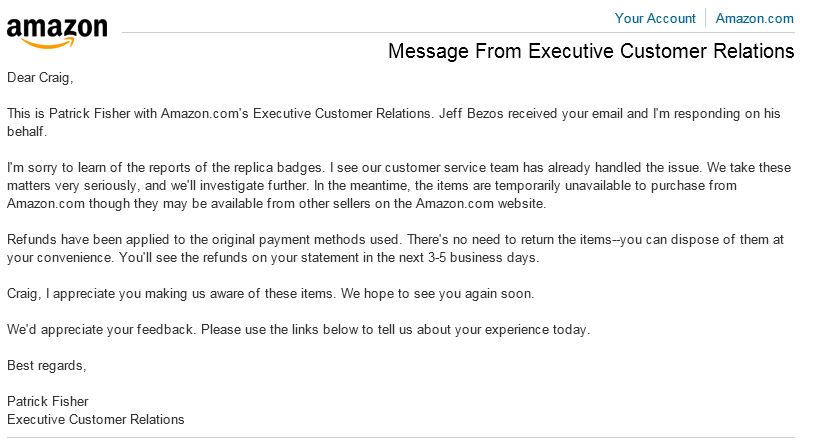Viewport: 815px width, 447px height.
Task: Click the We'd appreciate your feedback sentence
Action: (101, 330)
